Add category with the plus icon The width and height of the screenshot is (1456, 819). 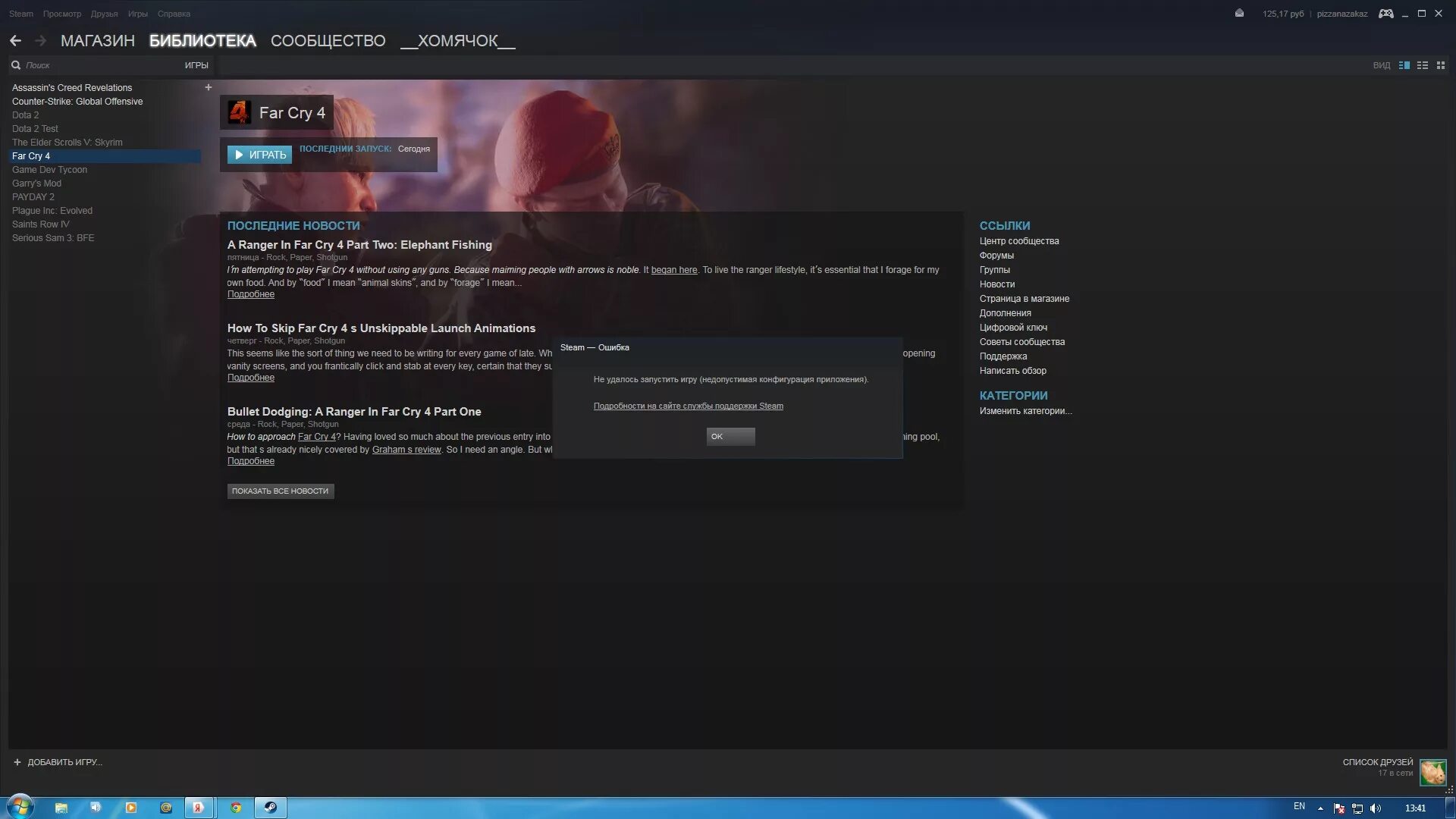pyautogui.click(x=209, y=87)
